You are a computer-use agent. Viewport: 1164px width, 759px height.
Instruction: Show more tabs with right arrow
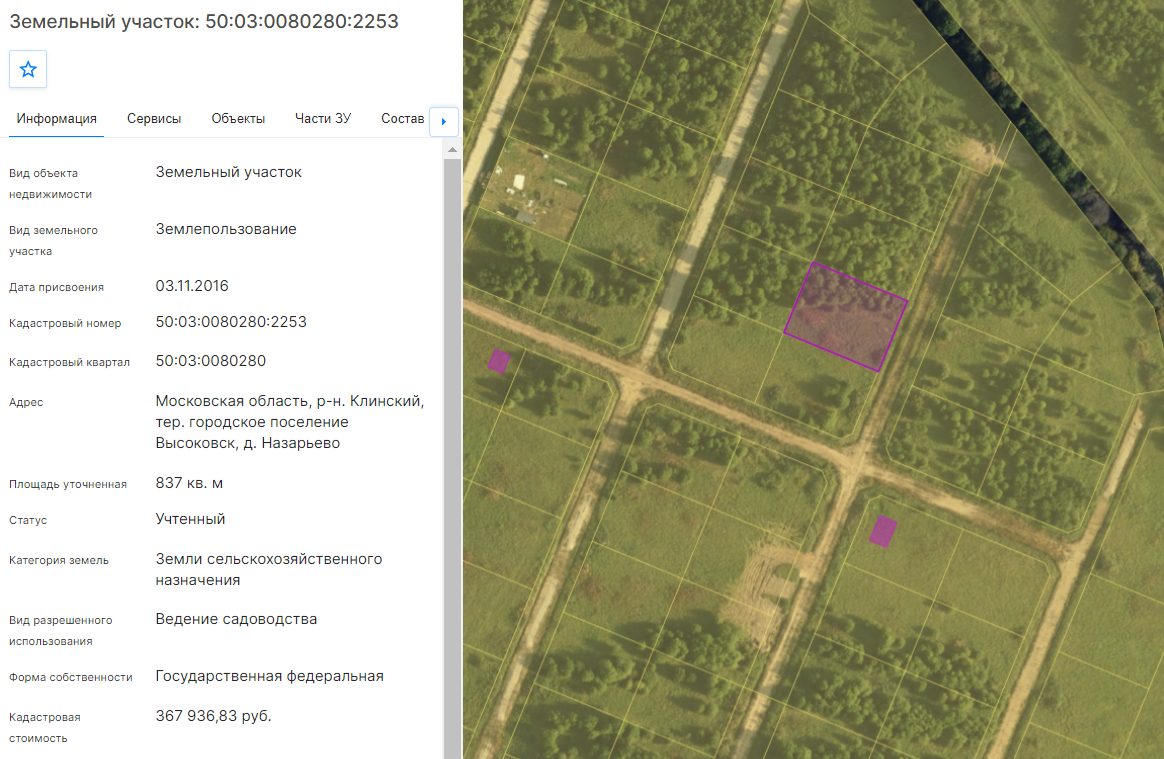point(444,121)
